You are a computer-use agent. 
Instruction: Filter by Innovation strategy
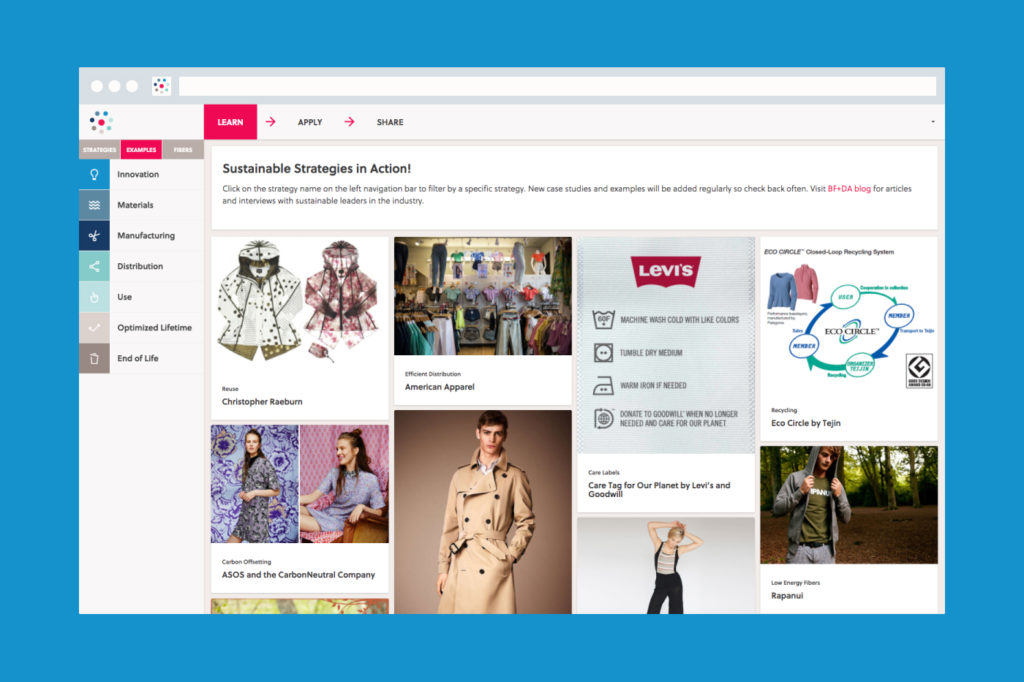141,174
